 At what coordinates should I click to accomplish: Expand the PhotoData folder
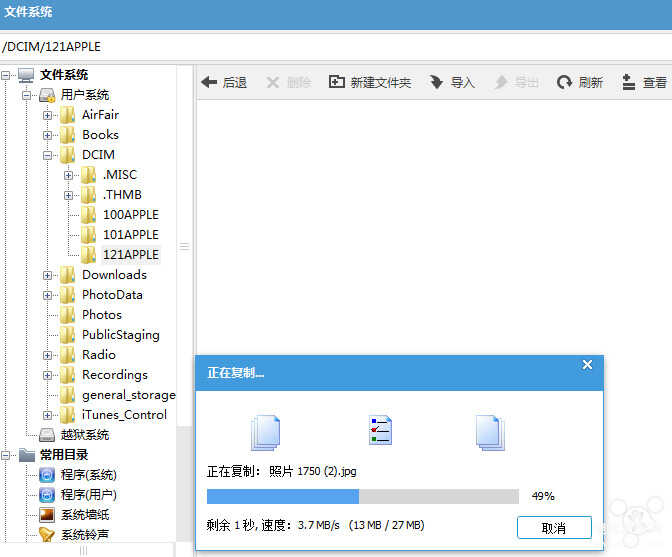47,295
